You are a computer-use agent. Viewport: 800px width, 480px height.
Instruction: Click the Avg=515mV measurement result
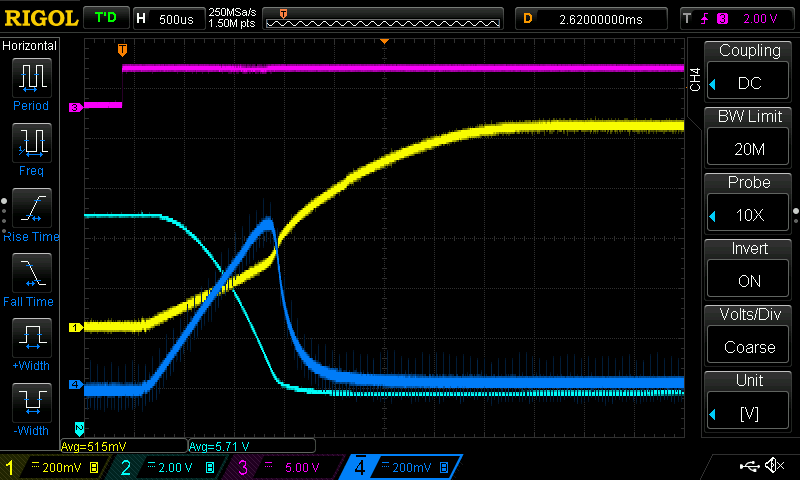coord(123,446)
